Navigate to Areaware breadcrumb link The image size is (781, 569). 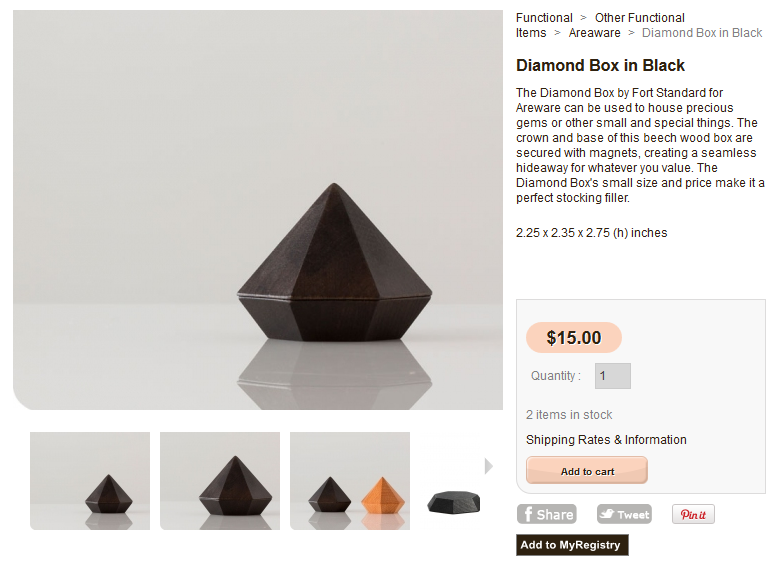point(594,33)
